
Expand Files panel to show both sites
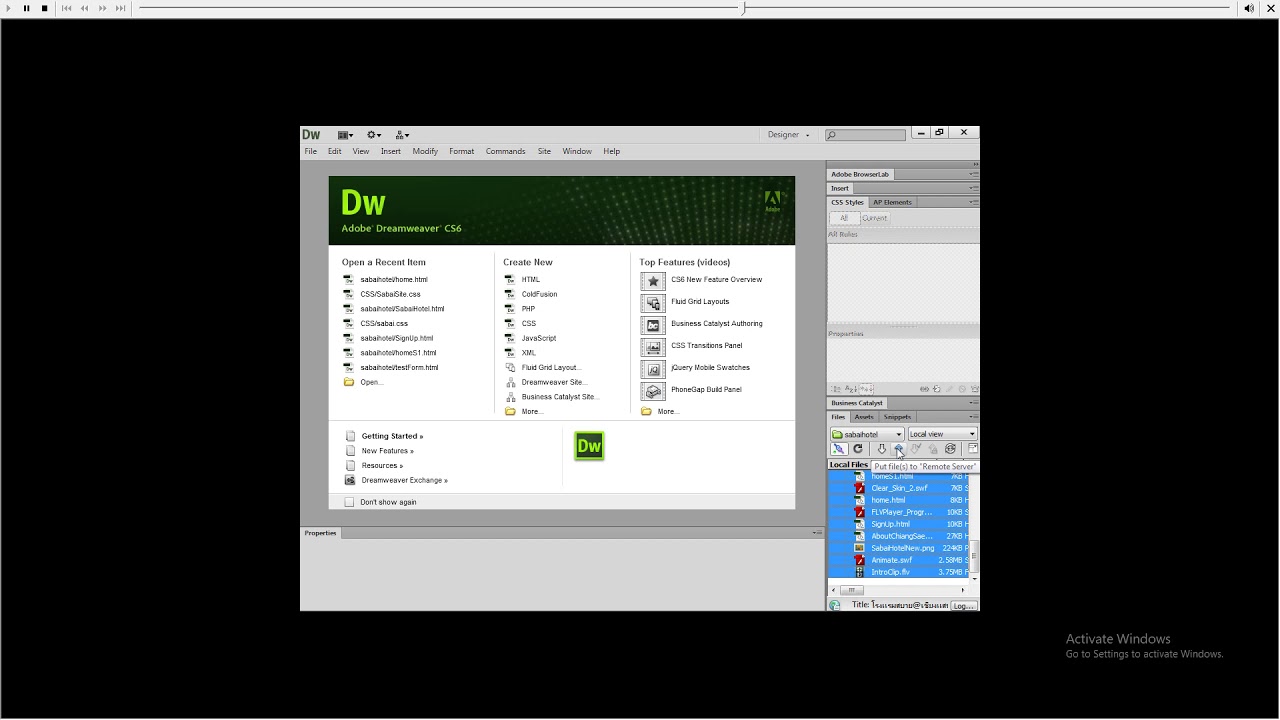click(972, 449)
